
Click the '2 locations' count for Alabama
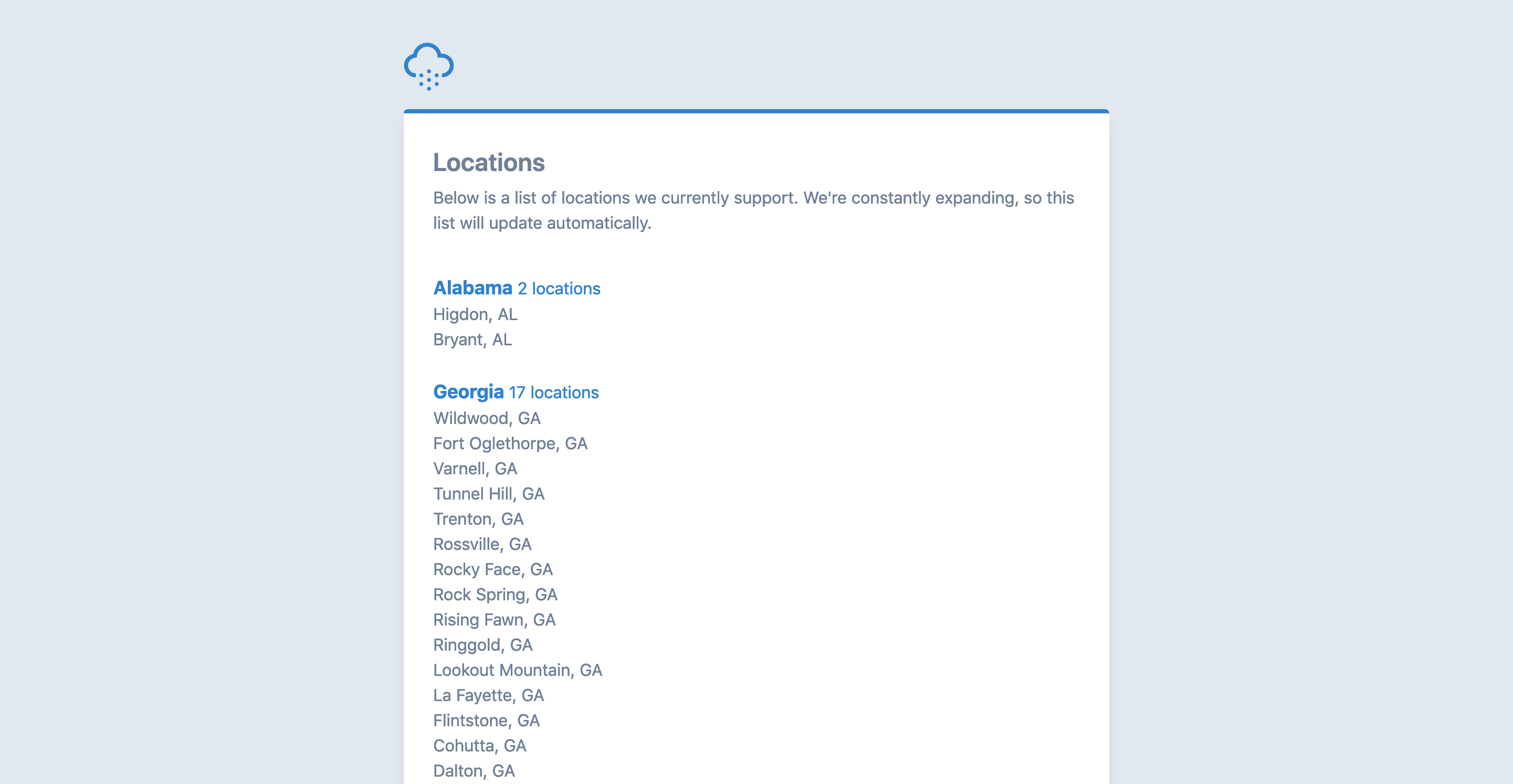558,288
